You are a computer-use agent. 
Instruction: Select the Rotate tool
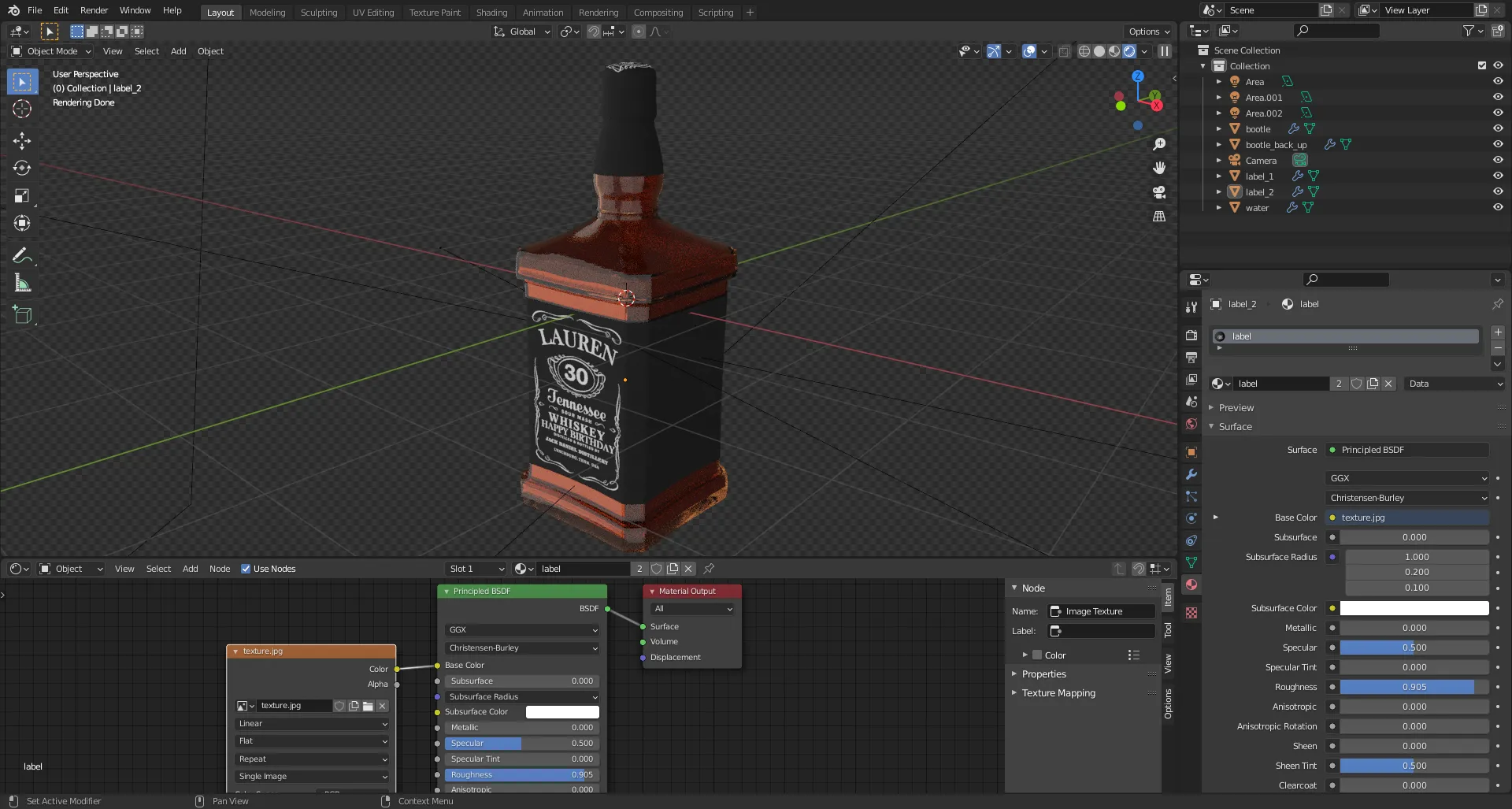tap(22, 168)
